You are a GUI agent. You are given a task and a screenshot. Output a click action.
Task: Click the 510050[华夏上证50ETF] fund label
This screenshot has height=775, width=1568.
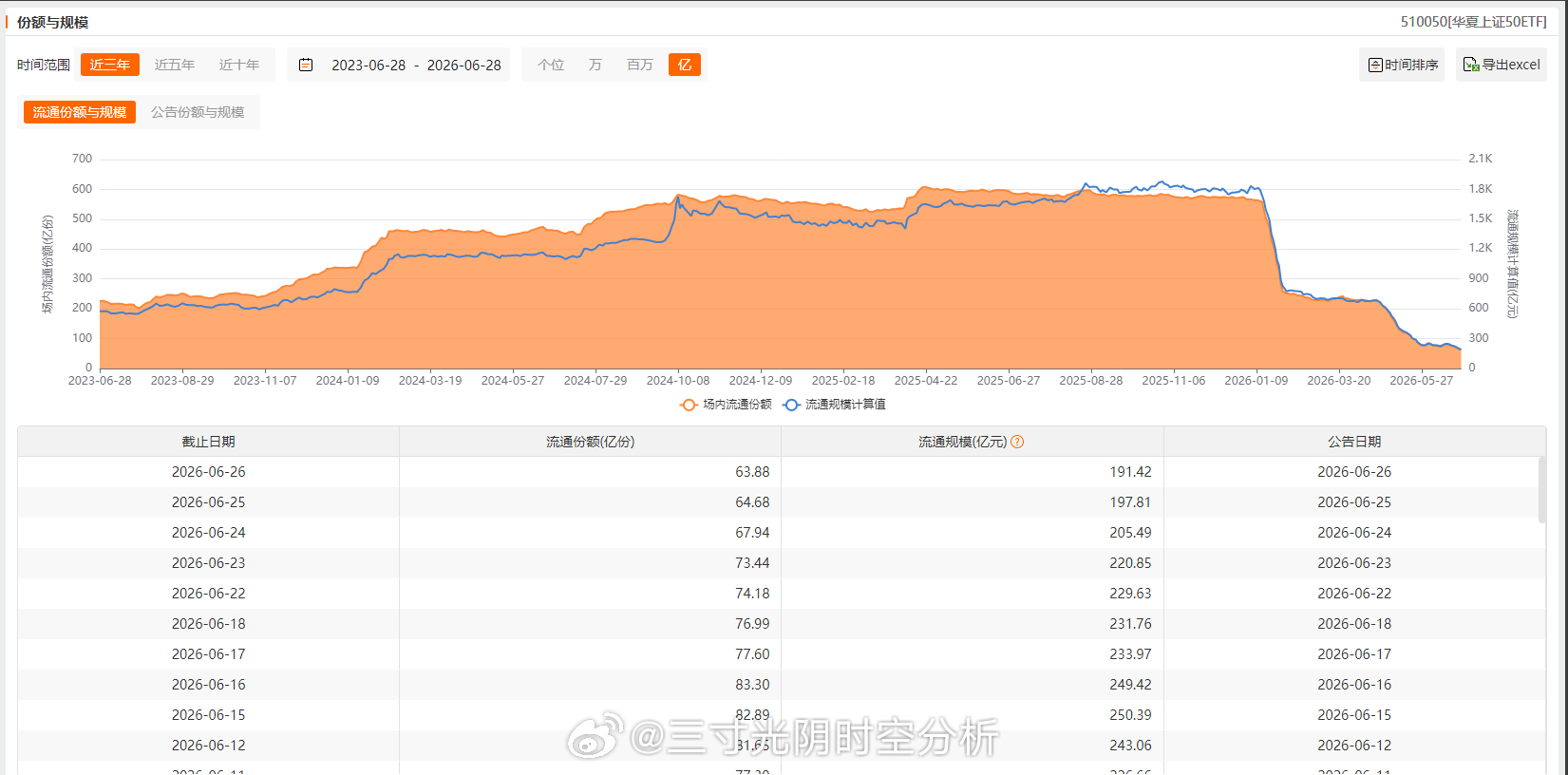click(x=1473, y=22)
